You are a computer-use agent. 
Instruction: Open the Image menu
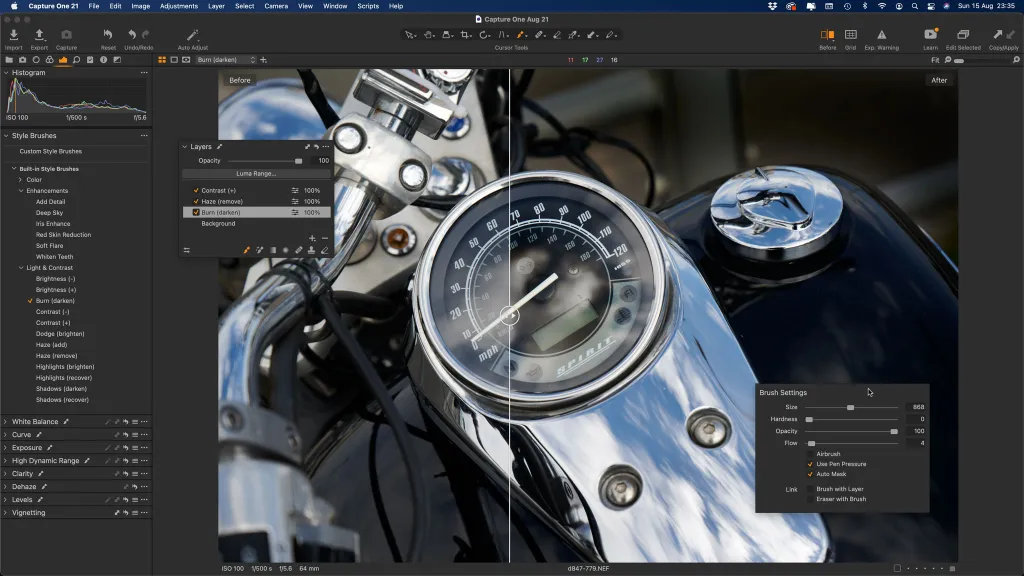[140, 6]
